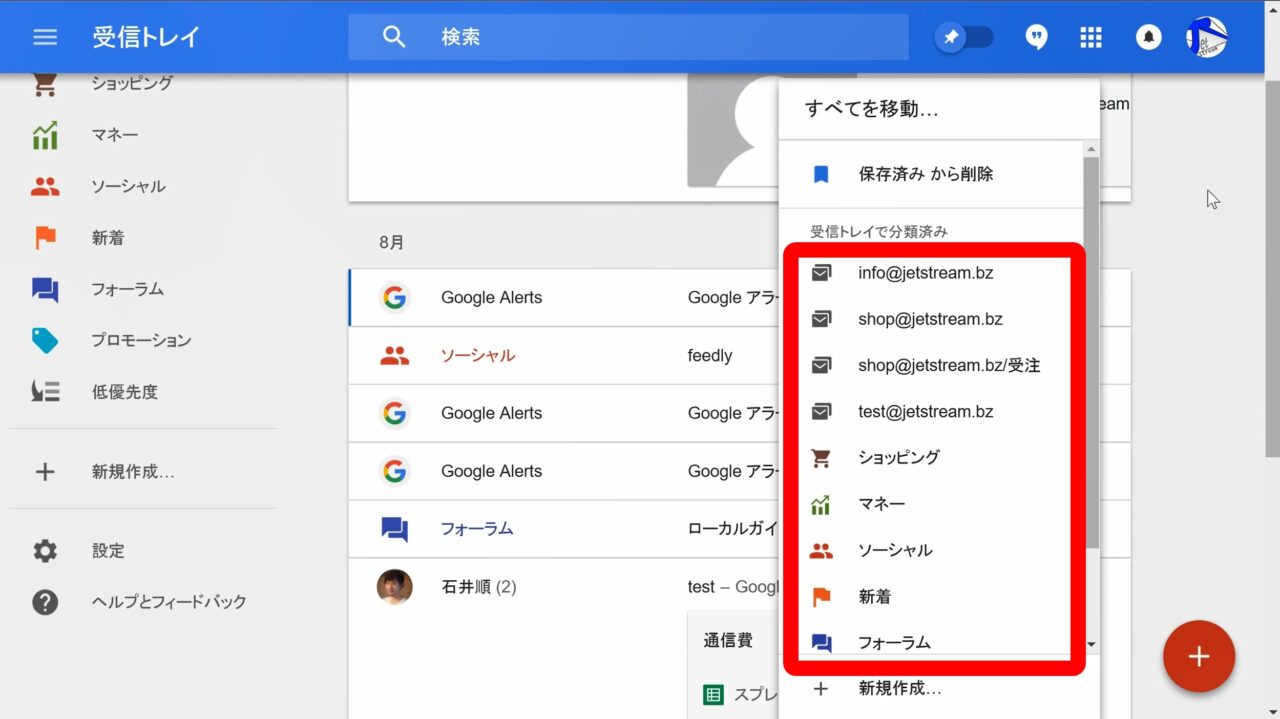The height and width of the screenshot is (719, 1280).
Task: Expand the 石井順 test email thread
Action: [560, 587]
